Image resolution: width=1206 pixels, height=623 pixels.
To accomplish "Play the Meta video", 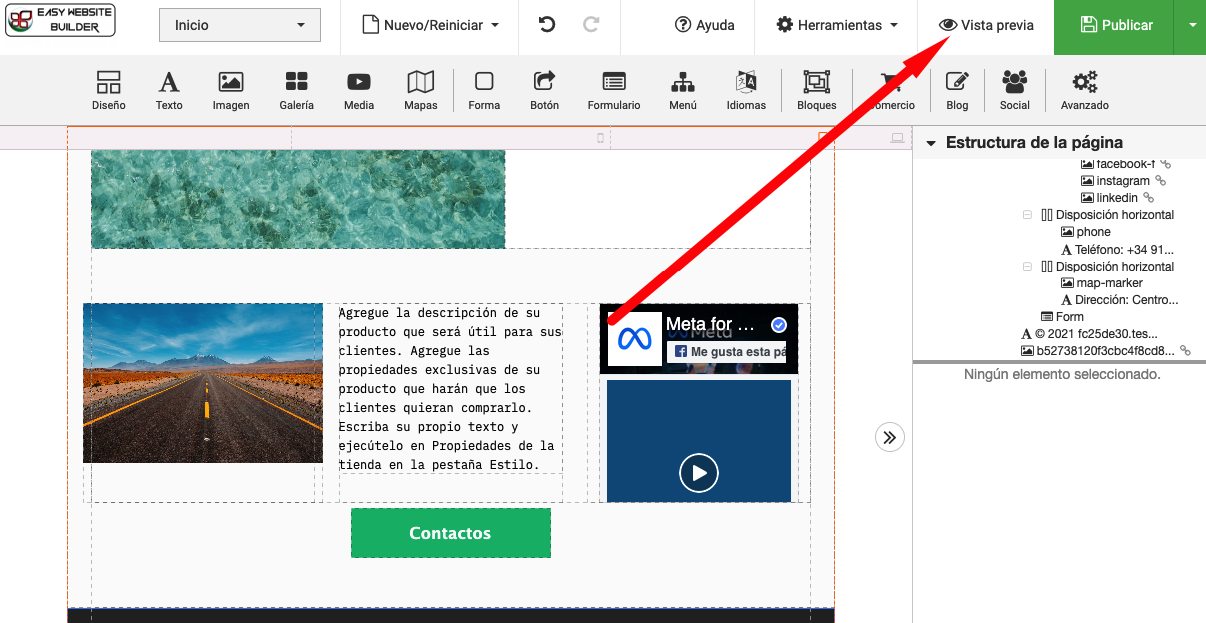I will (699, 472).
